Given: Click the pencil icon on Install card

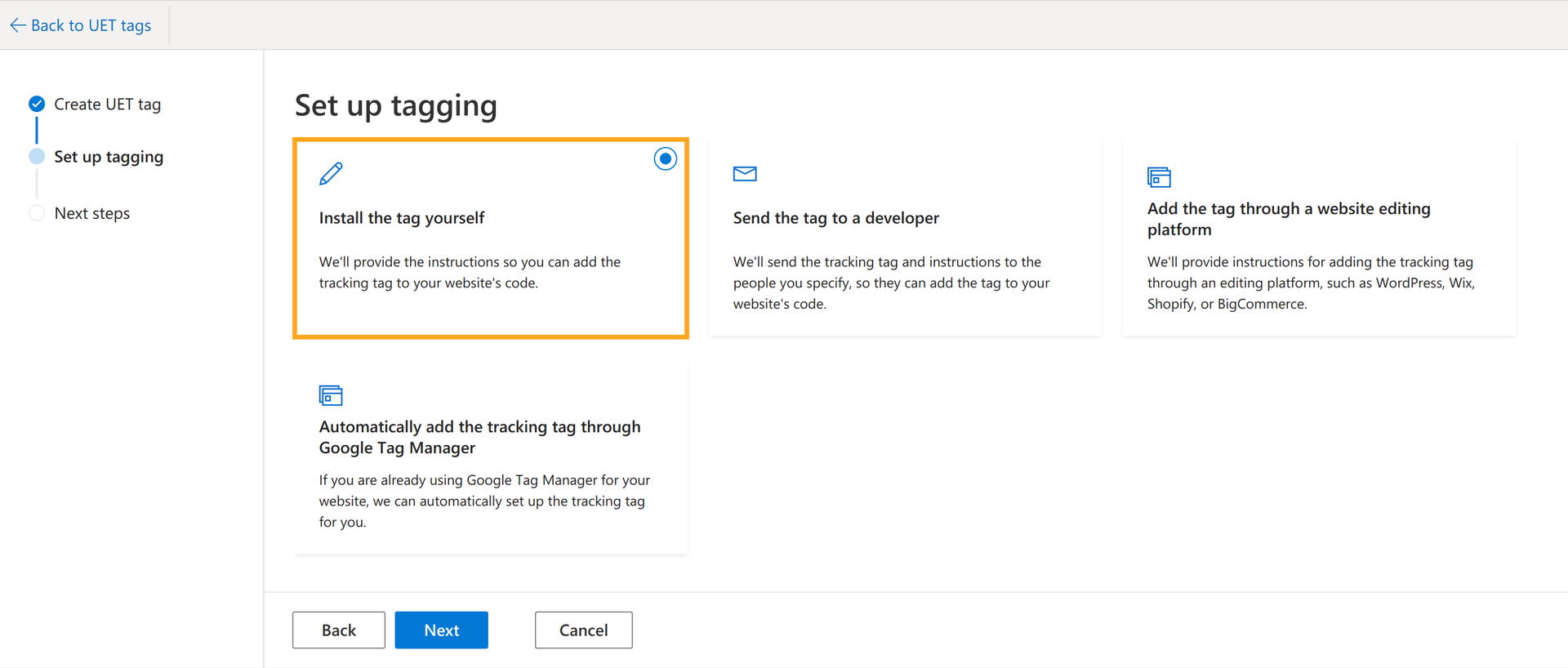Looking at the screenshot, I should [331, 174].
